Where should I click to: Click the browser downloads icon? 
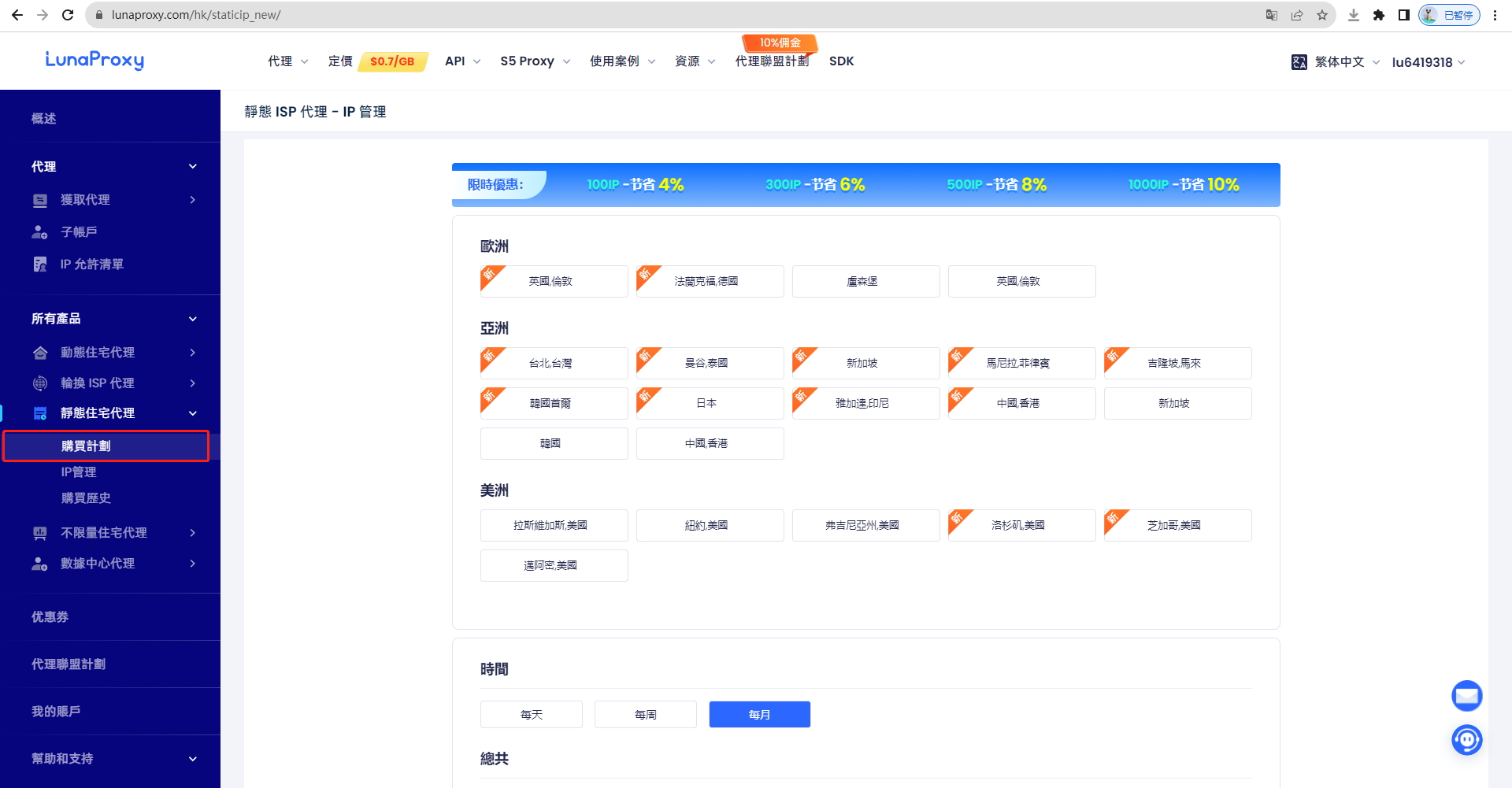click(1354, 15)
